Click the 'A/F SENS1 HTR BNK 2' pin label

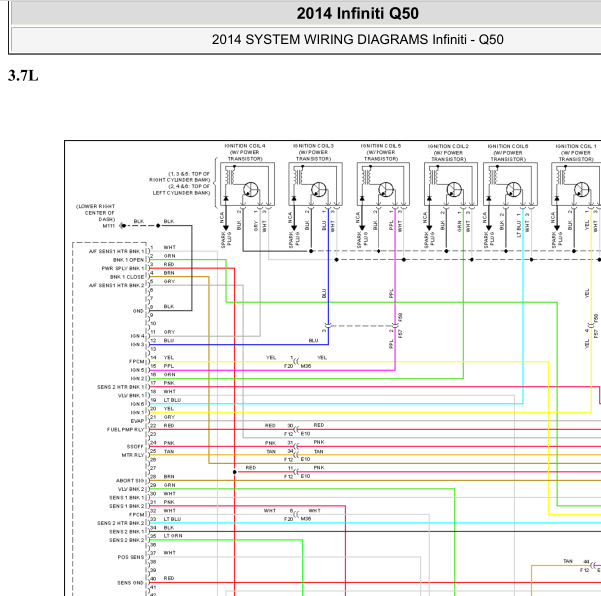(117, 285)
